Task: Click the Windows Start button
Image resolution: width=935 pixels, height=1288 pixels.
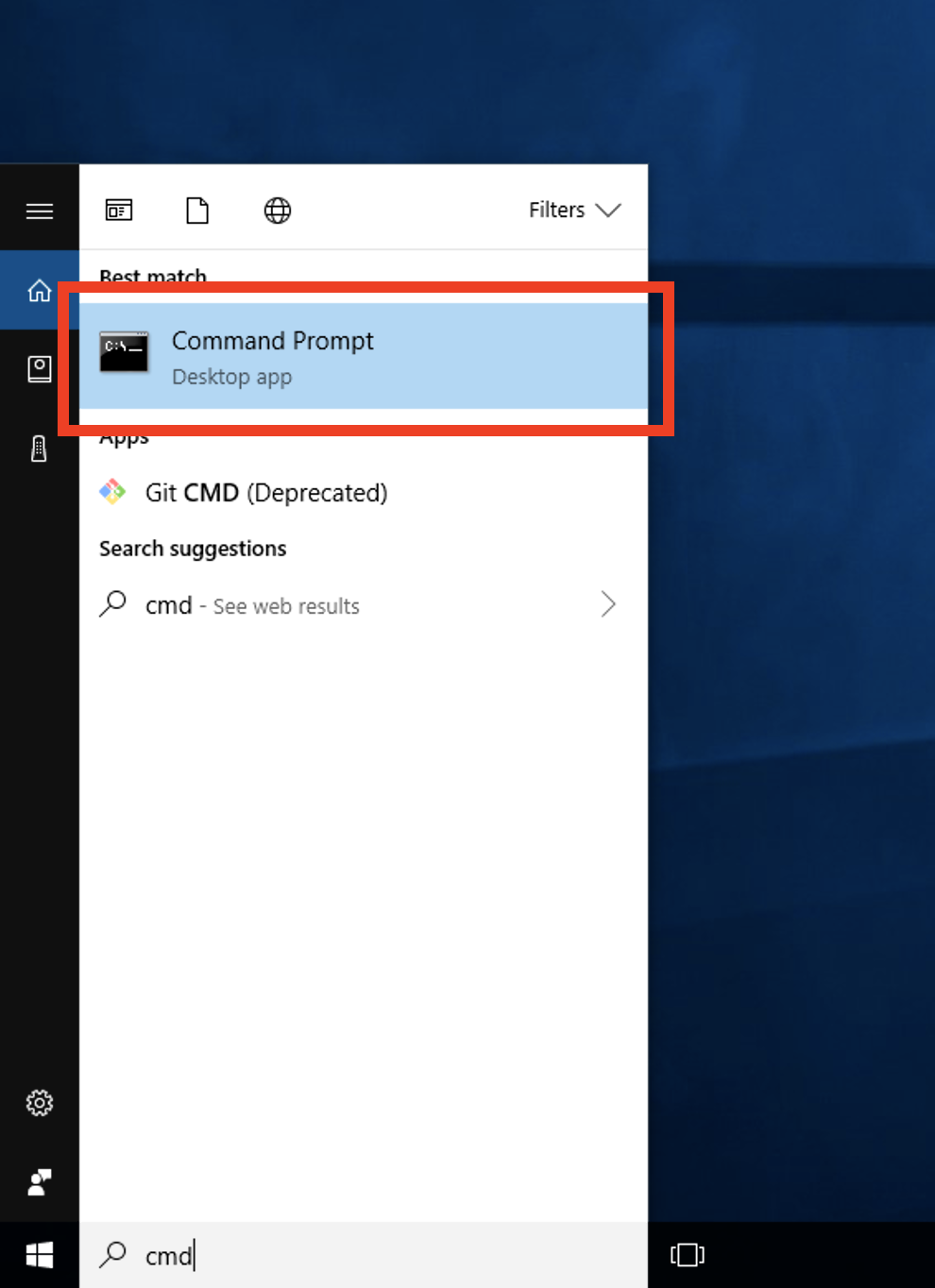Action: point(40,1255)
